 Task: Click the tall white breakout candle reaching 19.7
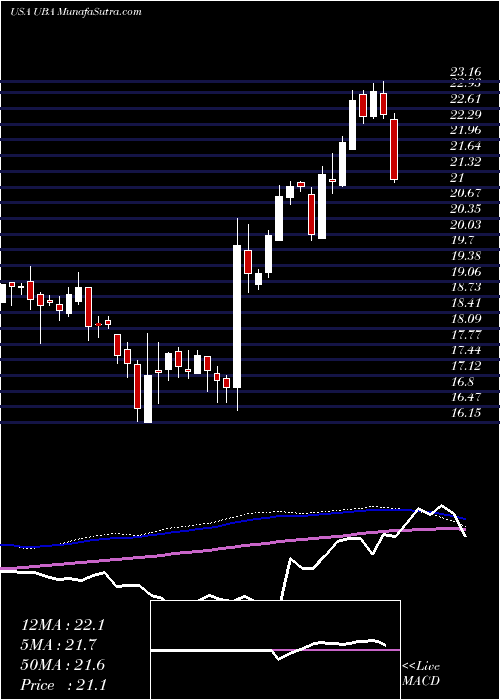237,316
